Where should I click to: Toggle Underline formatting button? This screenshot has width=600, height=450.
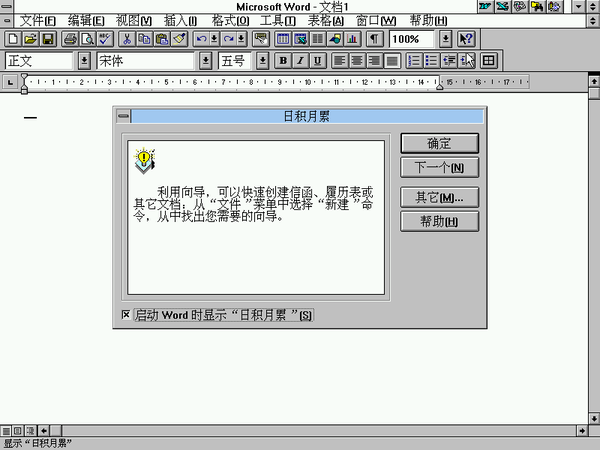(x=318, y=61)
